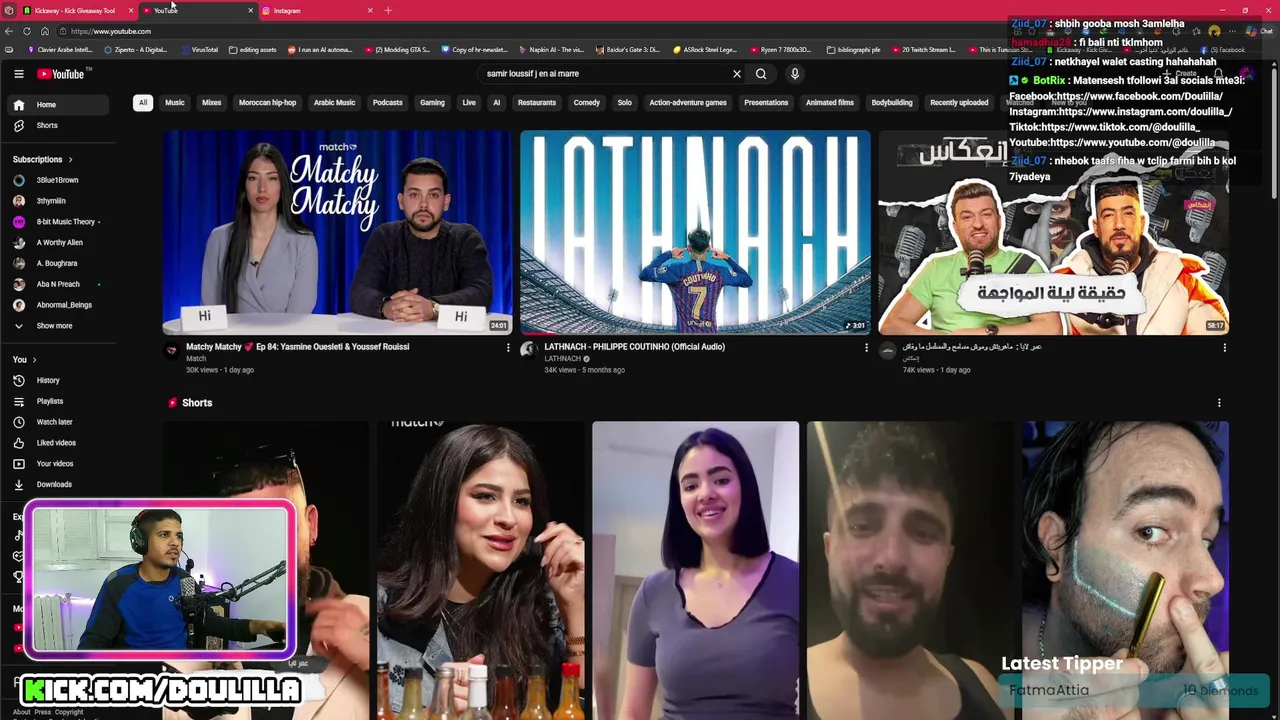Viewport: 1280px width, 720px height.
Task: Open options menu for Matchy Matchy video
Action: pyautogui.click(x=508, y=348)
